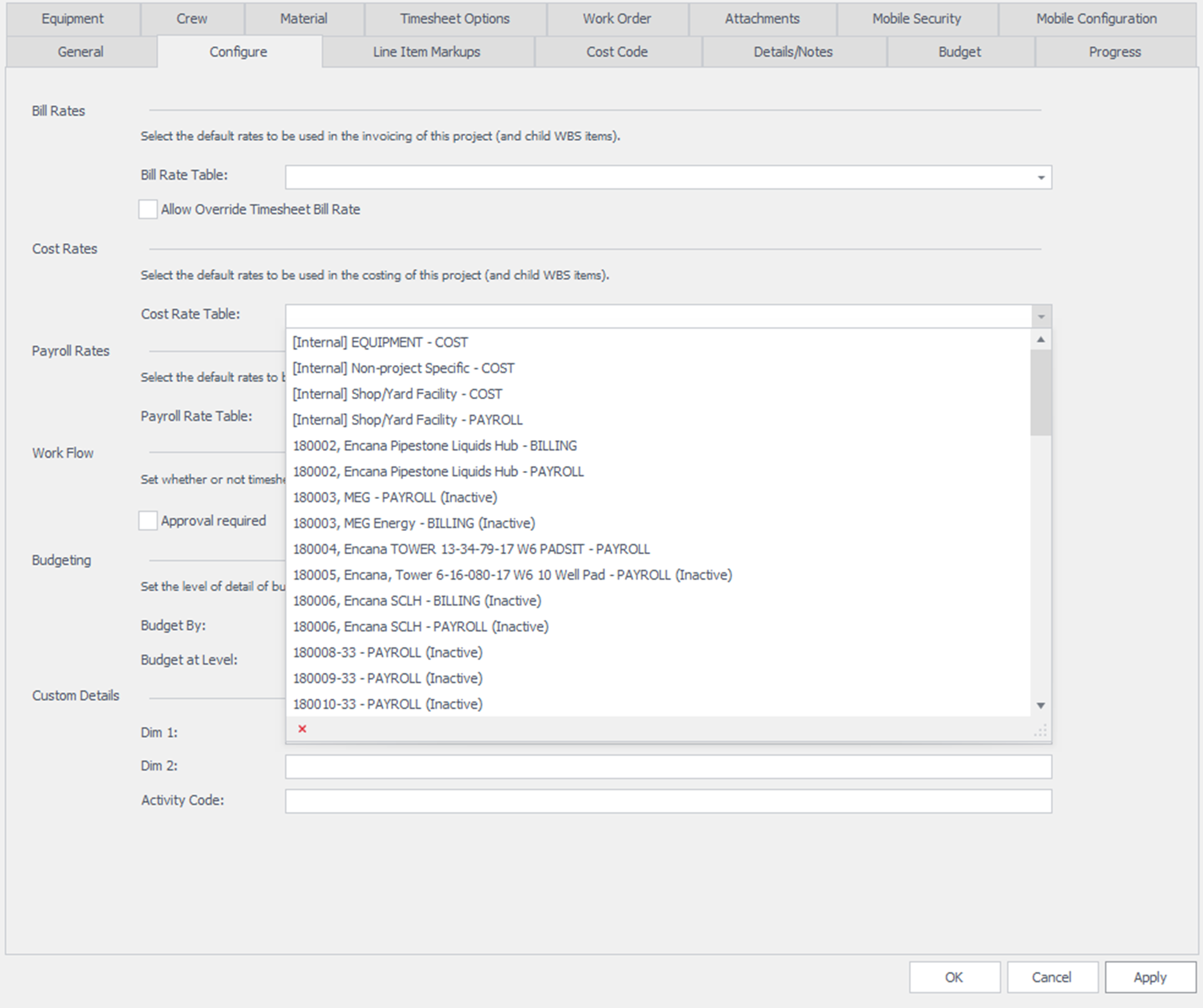The image size is (1203, 1008).
Task: Click the red X clear icon in dropdown
Action: tap(303, 729)
